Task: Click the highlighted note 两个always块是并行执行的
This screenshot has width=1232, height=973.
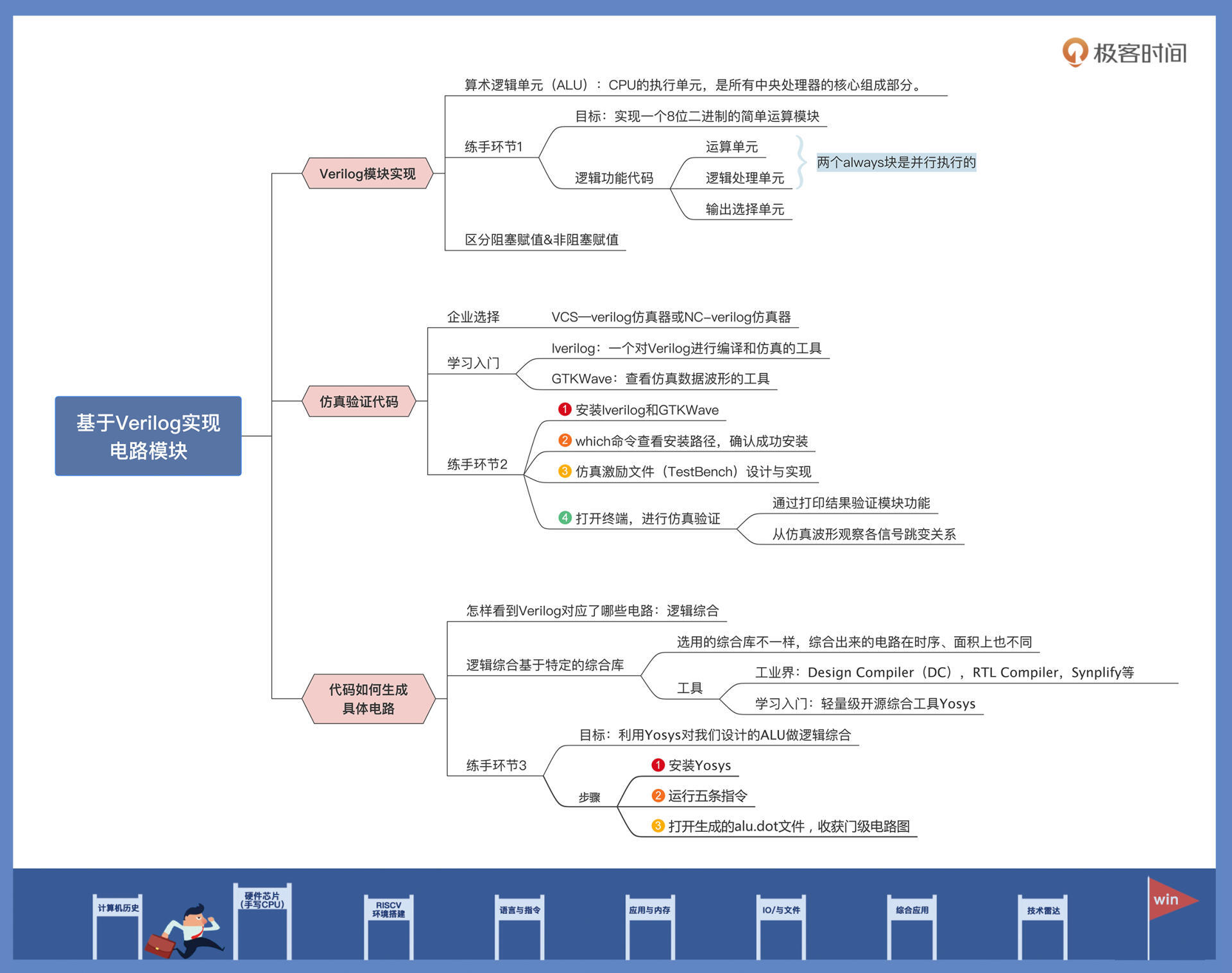Action: [x=896, y=162]
